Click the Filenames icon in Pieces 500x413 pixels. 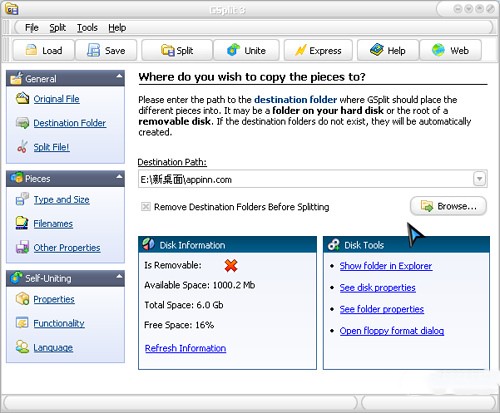(x=22, y=223)
